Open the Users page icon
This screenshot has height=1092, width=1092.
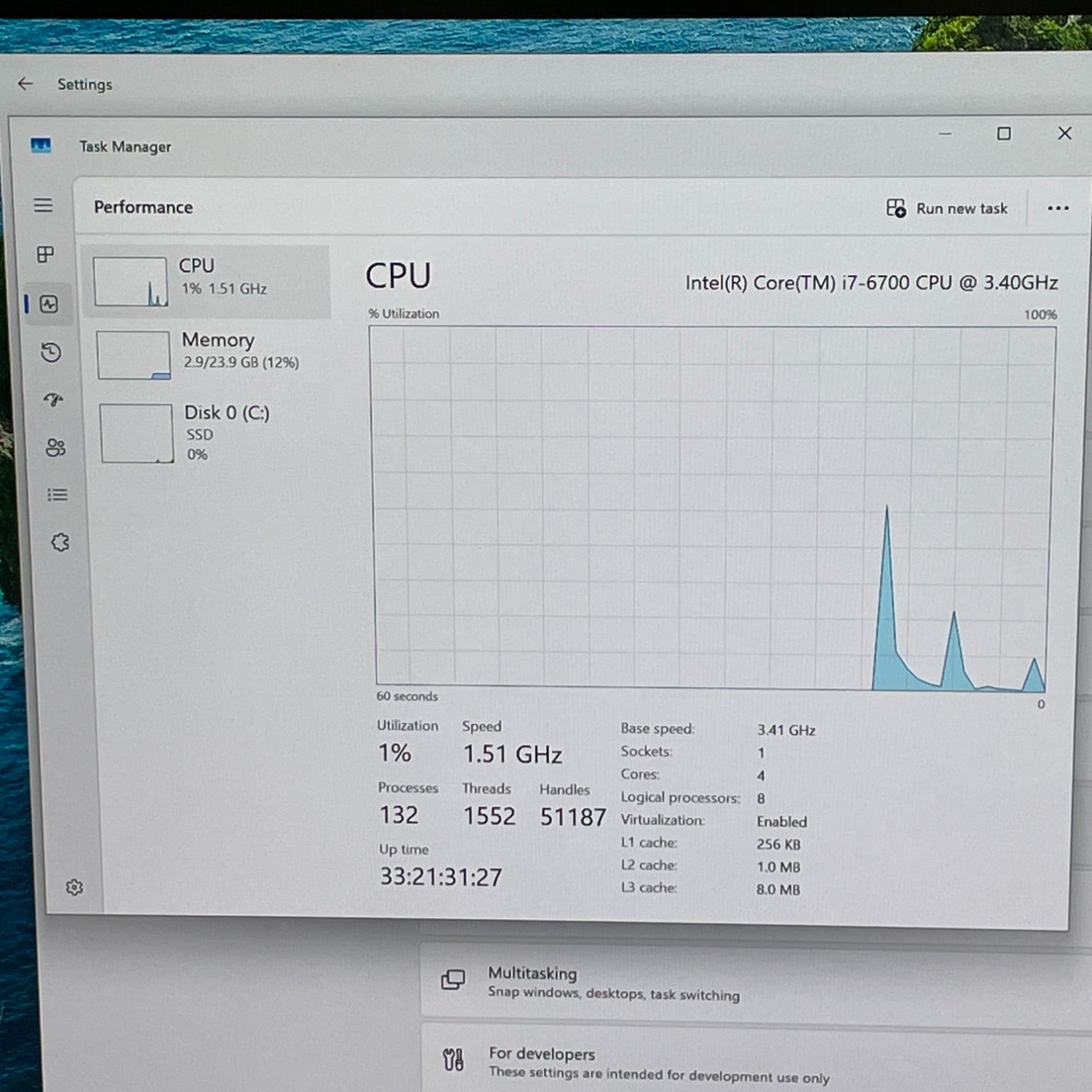click(55, 447)
